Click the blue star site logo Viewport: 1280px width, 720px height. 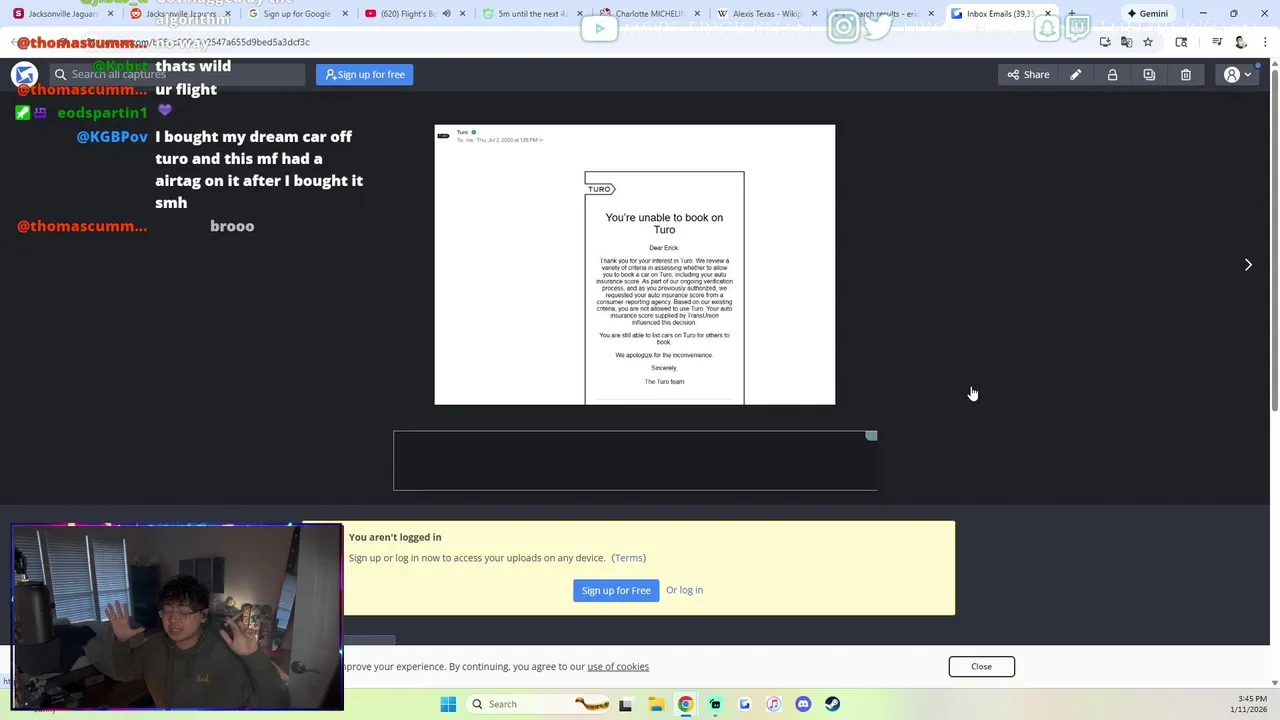coord(25,74)
